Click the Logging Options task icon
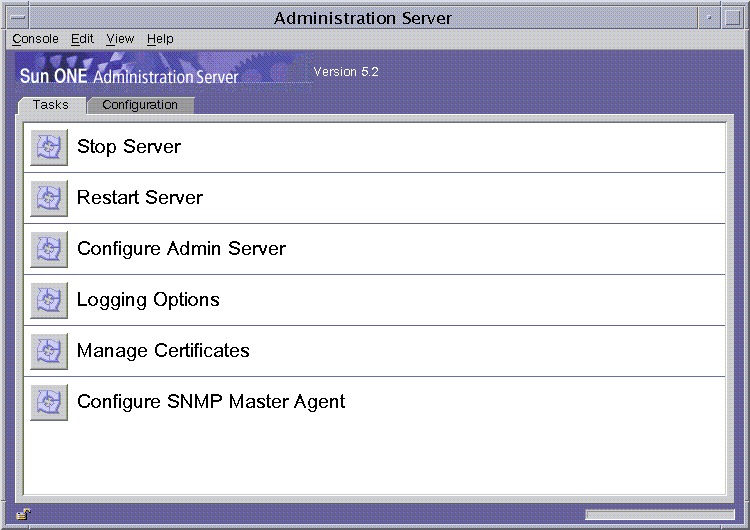The width and height of the screenshot is (750, 530). click(49, 300)
